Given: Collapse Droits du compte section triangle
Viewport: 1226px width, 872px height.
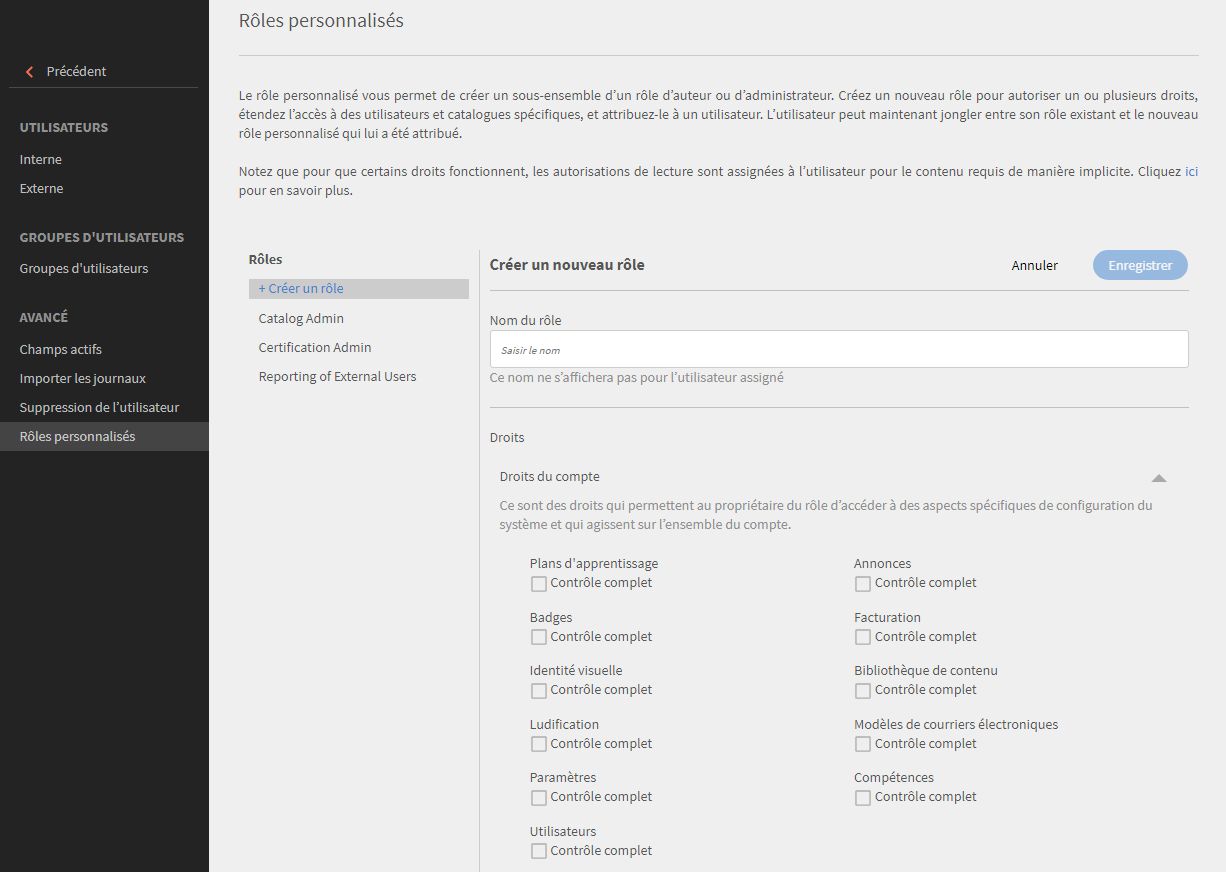Looking at the screenshot, I should (x=1159, y=478).
